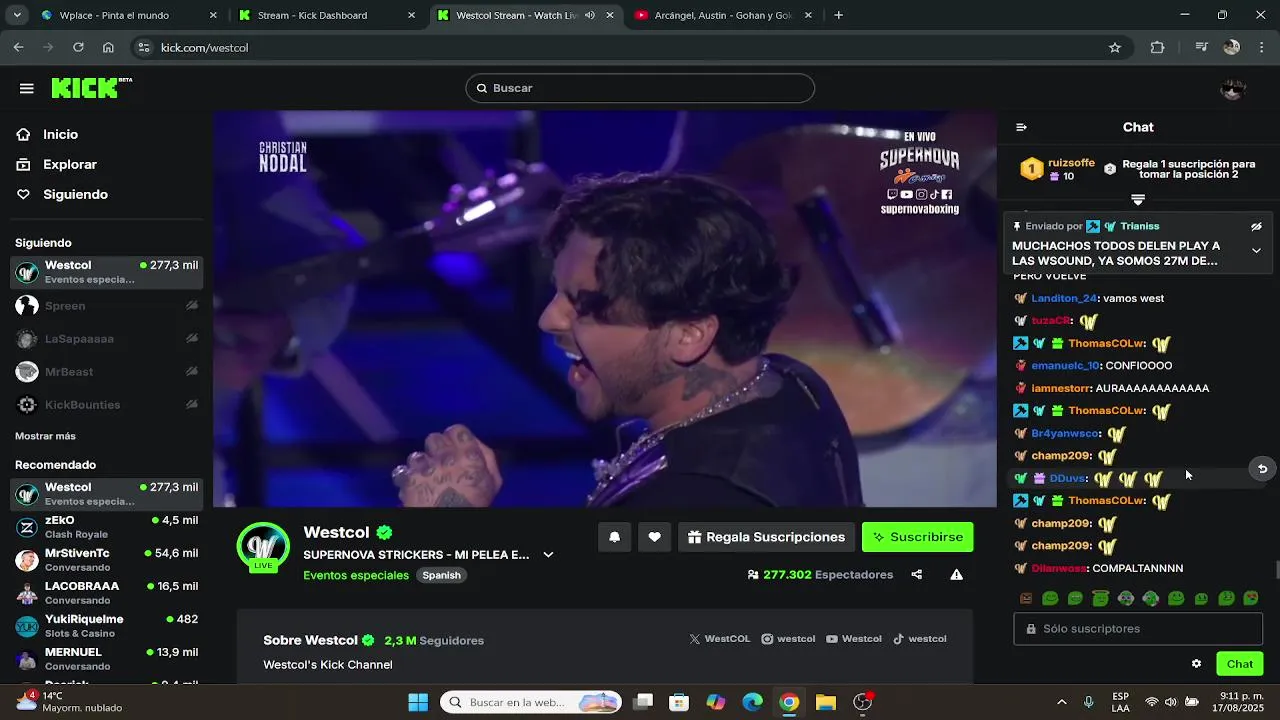Click the heart follow icon
The height and width of the screenshot is (720, 1280).
[x=654, y=537]
